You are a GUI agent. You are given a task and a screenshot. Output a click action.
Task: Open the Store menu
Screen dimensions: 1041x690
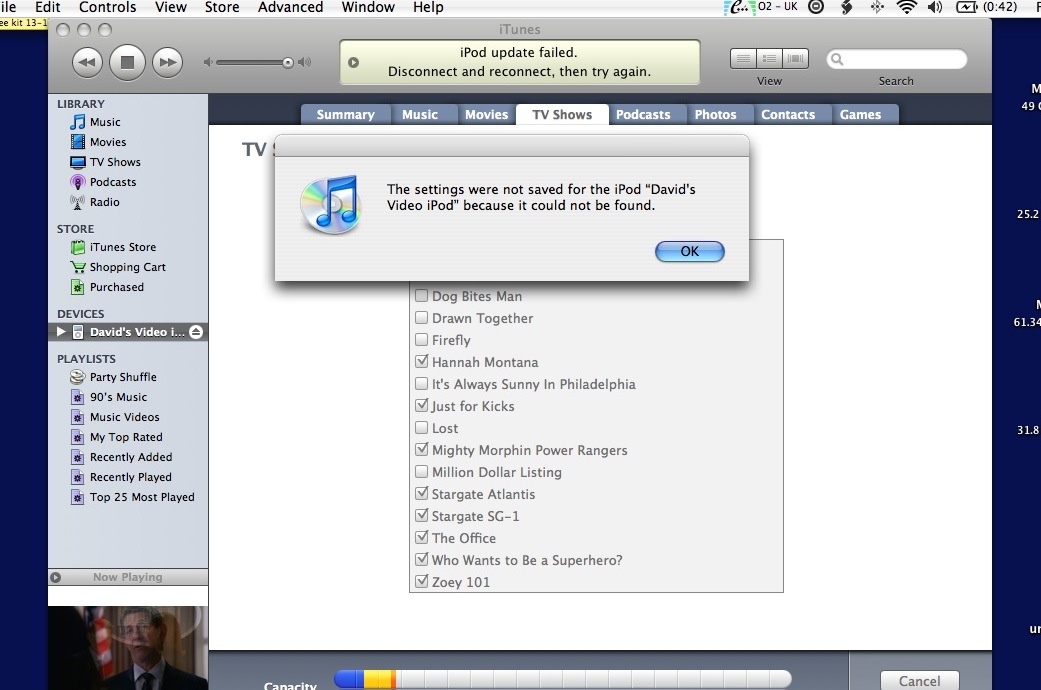[222, 7]
